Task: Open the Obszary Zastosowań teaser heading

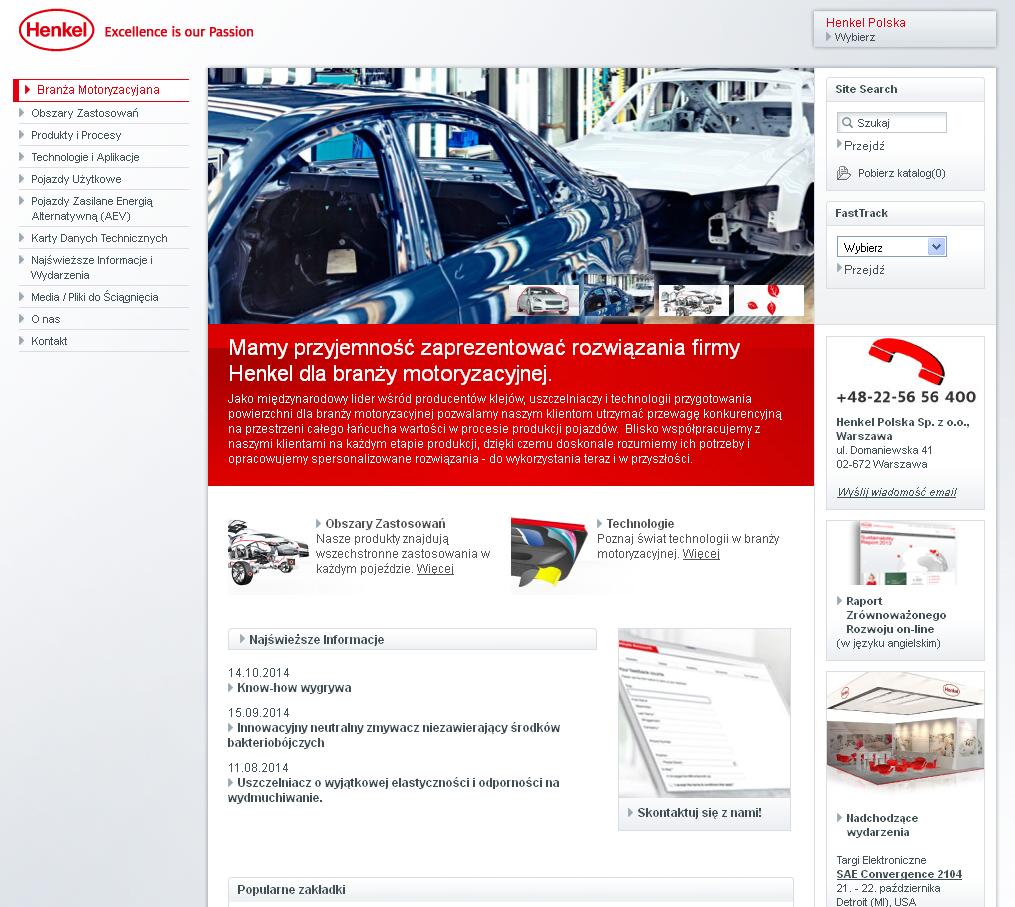Action: pos(385,523)
